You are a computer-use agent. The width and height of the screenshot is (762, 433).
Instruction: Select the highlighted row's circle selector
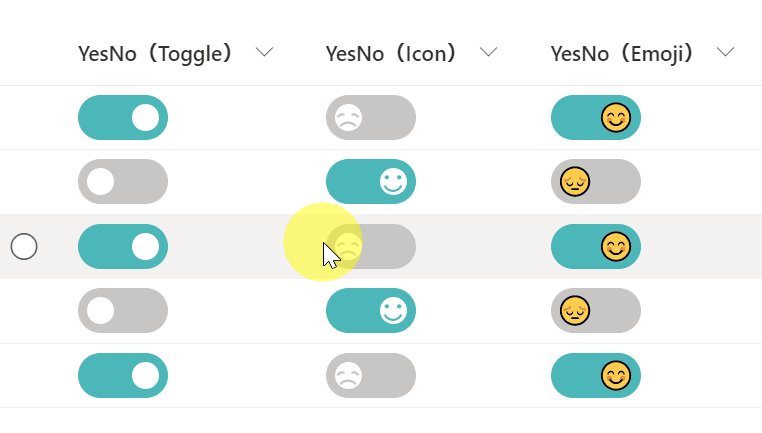point(24,246)
